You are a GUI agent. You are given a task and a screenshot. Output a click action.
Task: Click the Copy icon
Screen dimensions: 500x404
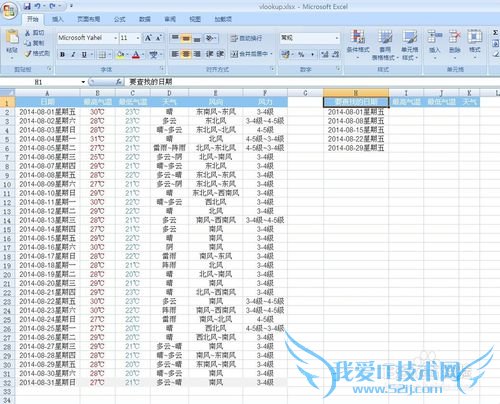coord(28,43)
